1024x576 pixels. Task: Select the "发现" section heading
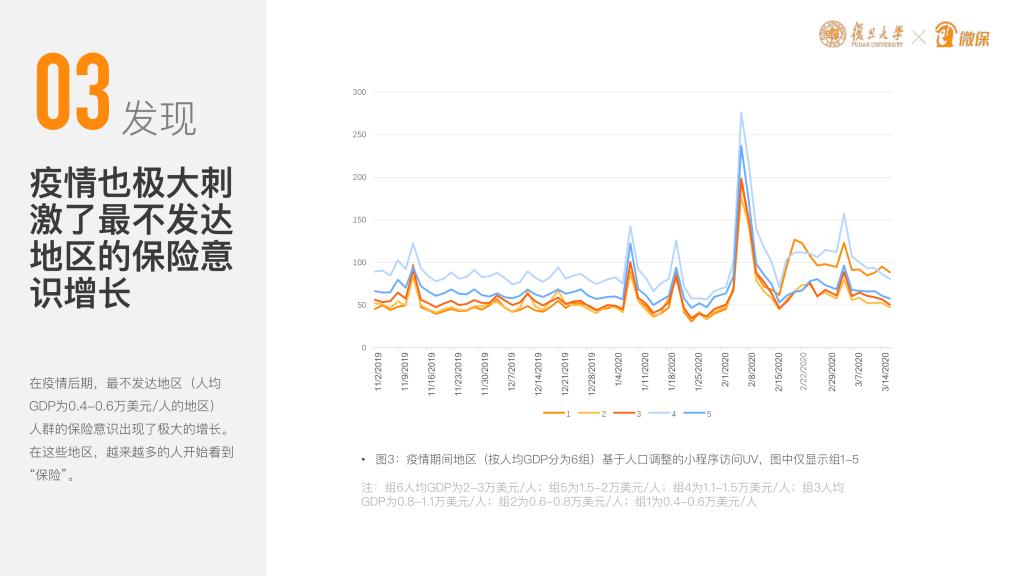click(x=159, y=118)
